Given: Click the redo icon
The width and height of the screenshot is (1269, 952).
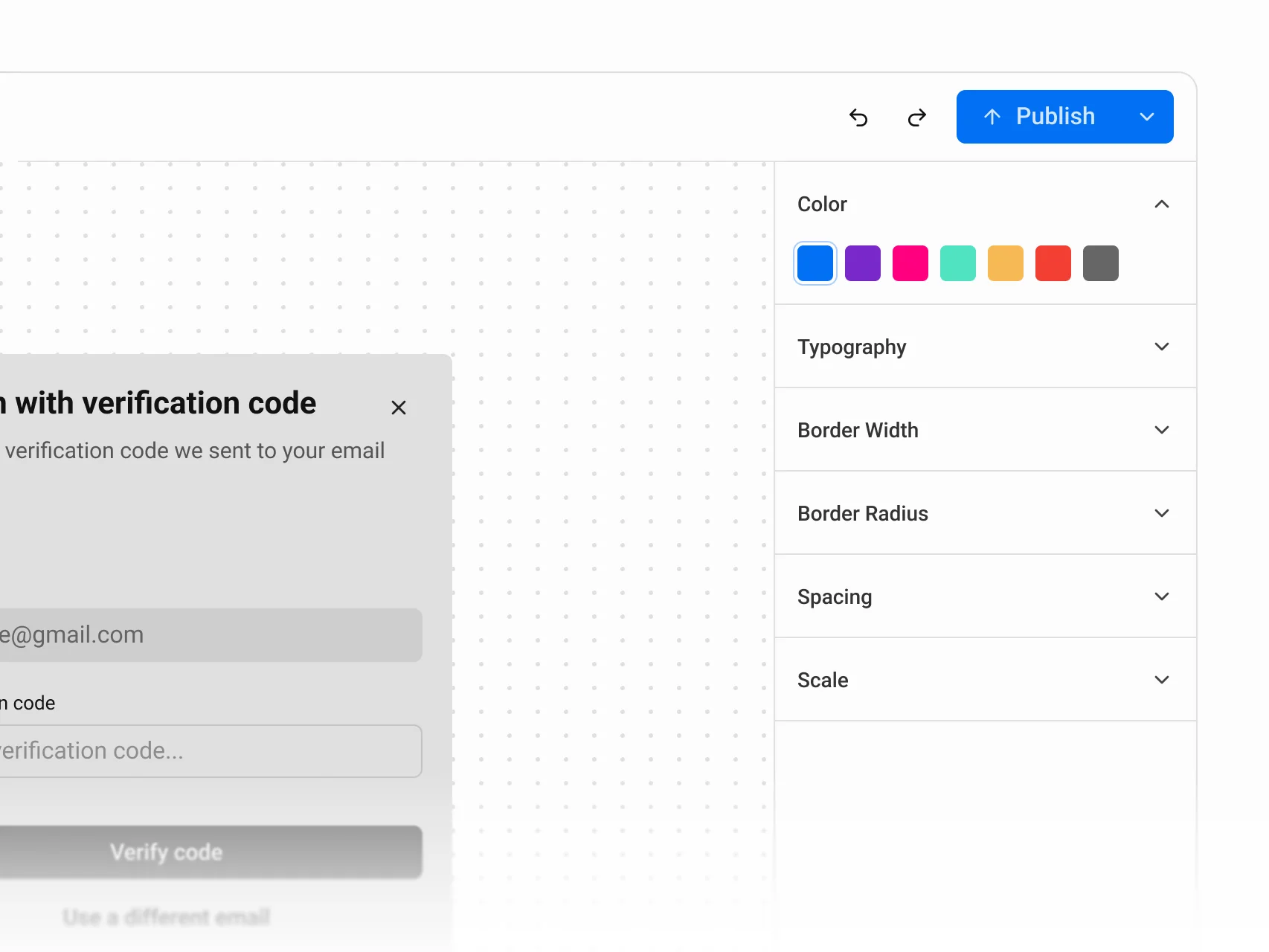Looking at the screenshot, I should [x=916, y=118].
